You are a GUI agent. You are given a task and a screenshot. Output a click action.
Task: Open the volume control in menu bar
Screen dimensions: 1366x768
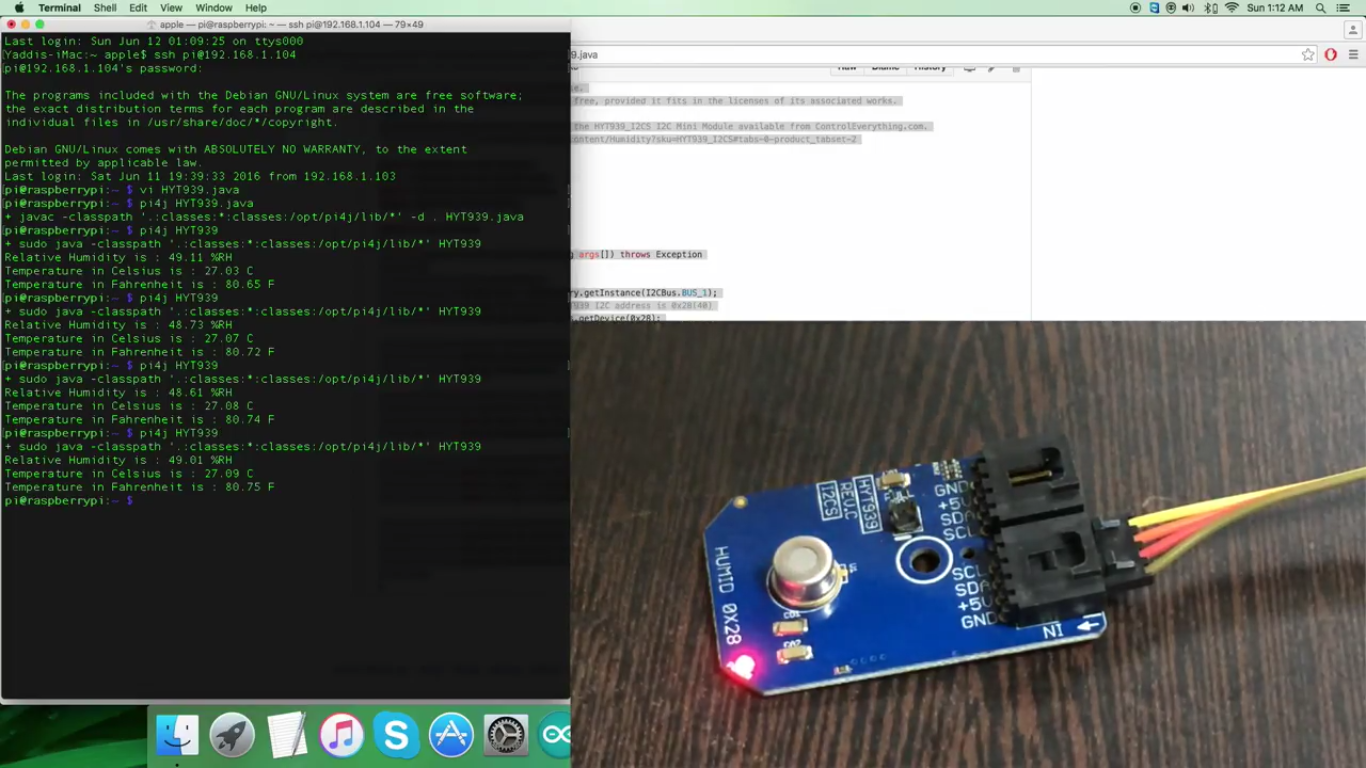(x=1188, y=8)
